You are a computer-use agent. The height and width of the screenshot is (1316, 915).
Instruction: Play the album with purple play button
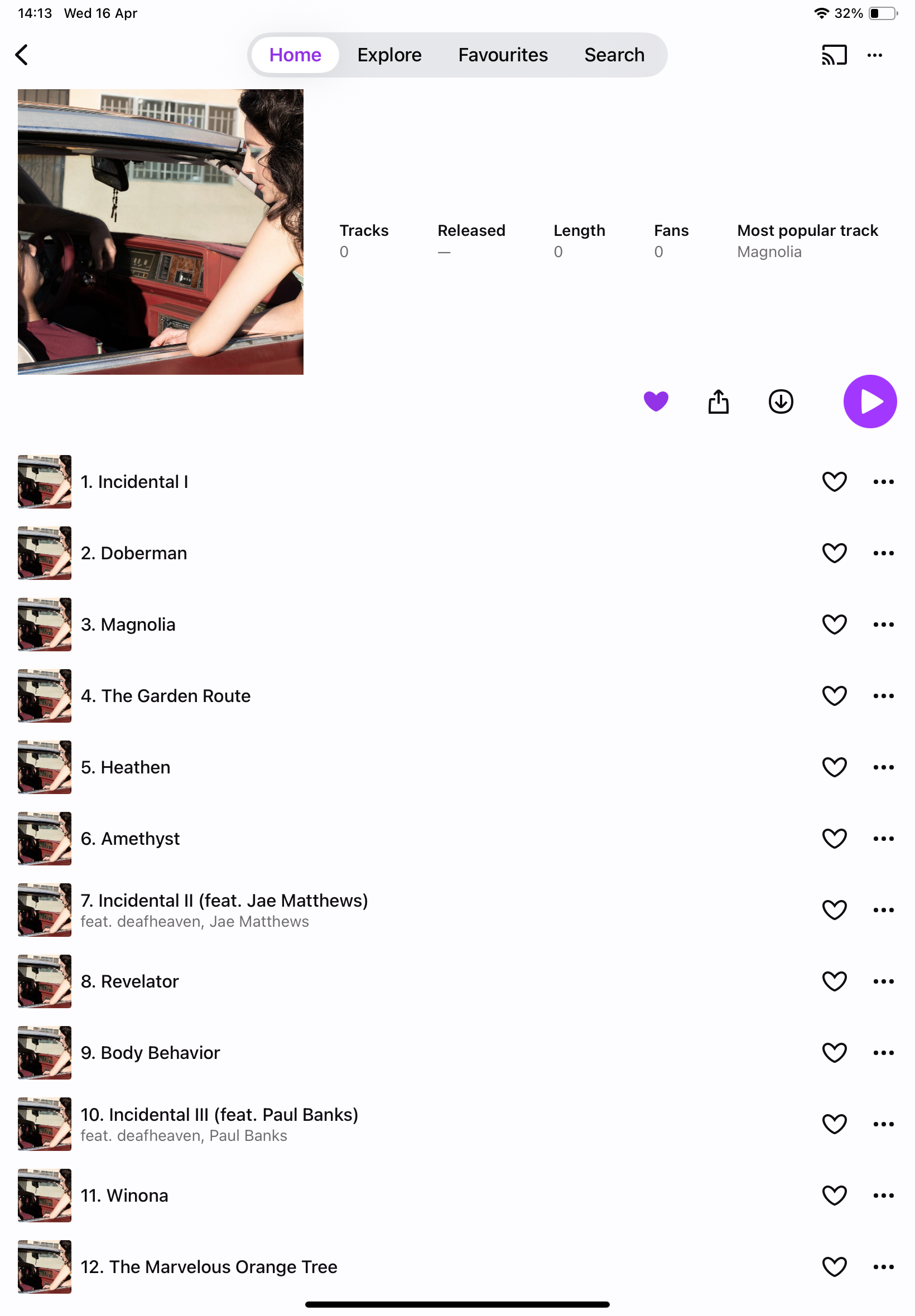tap(870, 401)
